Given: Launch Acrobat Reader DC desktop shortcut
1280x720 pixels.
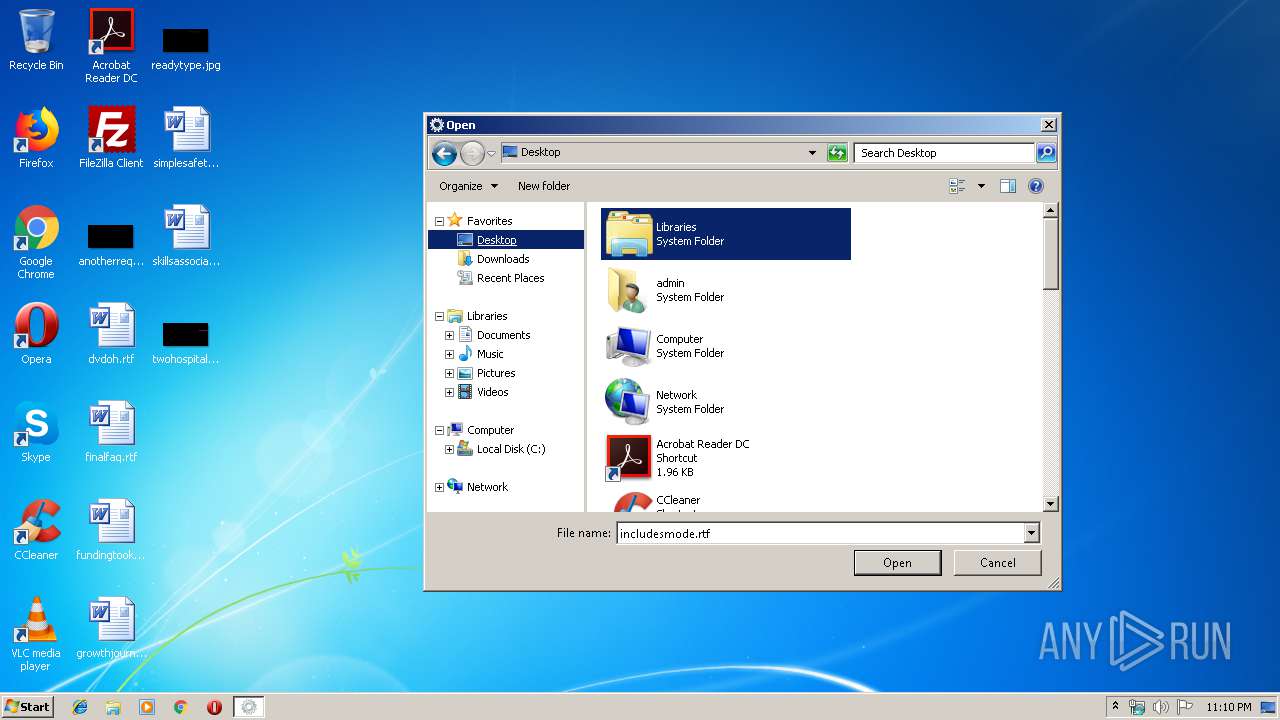Looking at the screenshot, I should pos(111,46).
